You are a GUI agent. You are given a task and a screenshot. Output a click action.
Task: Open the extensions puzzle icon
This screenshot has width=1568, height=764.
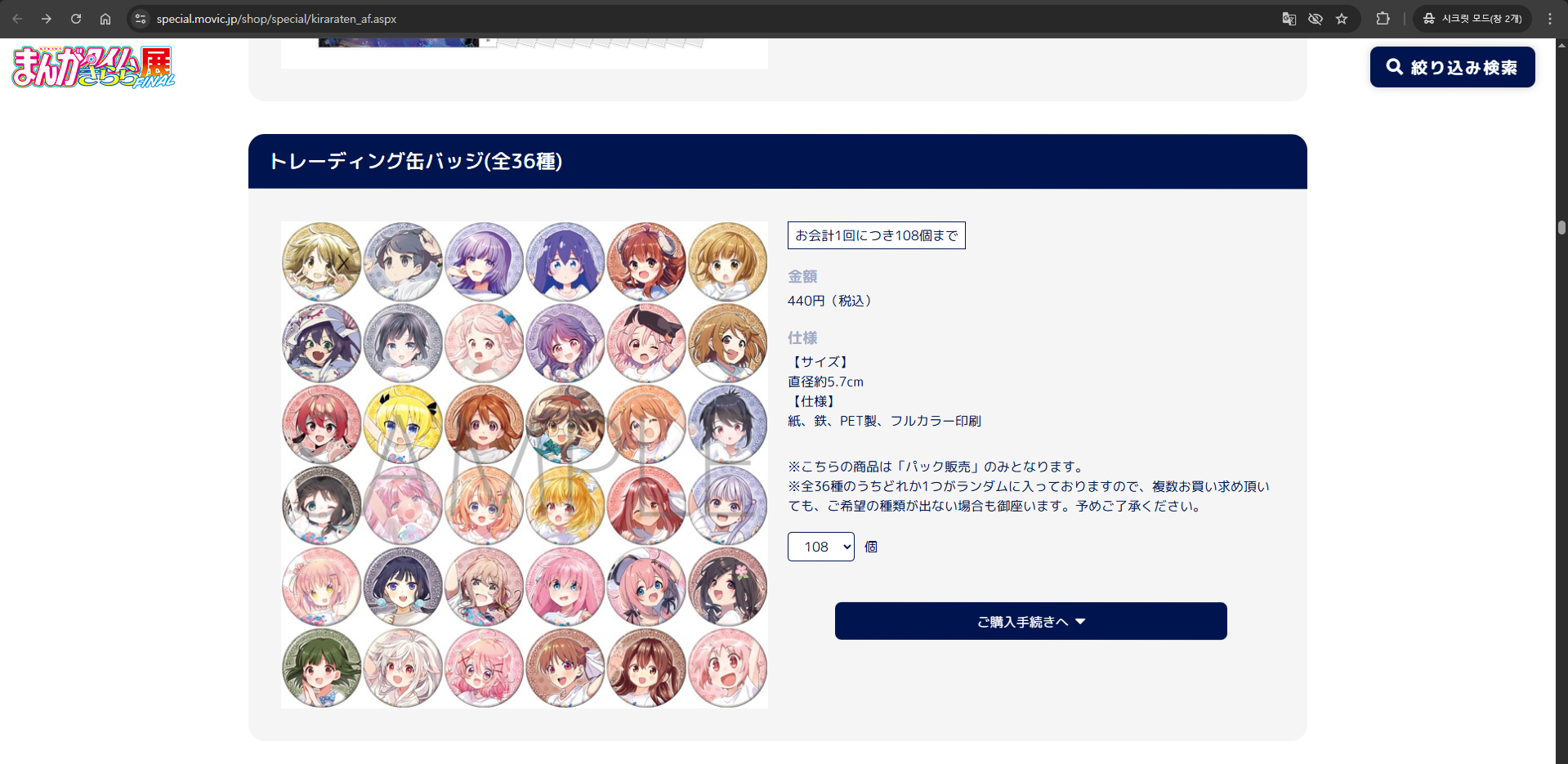click(x=1383, y=19)
